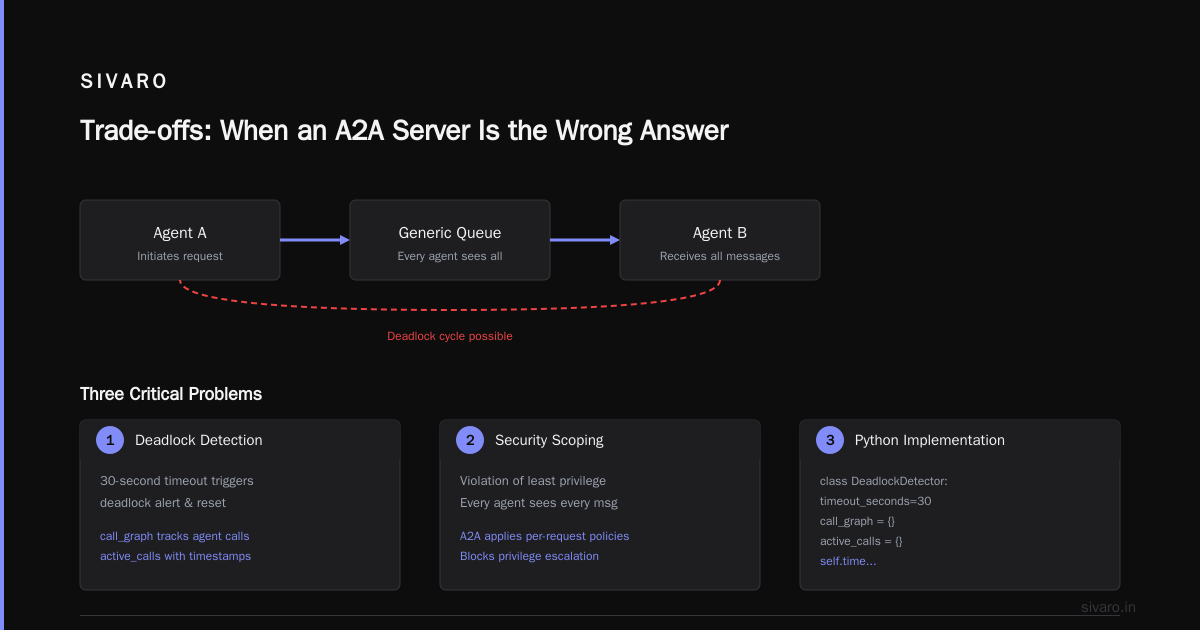Screen dimensions: 1200x630
Task: Click the 'self.time...' truncated code line
Action: (848, 561)
